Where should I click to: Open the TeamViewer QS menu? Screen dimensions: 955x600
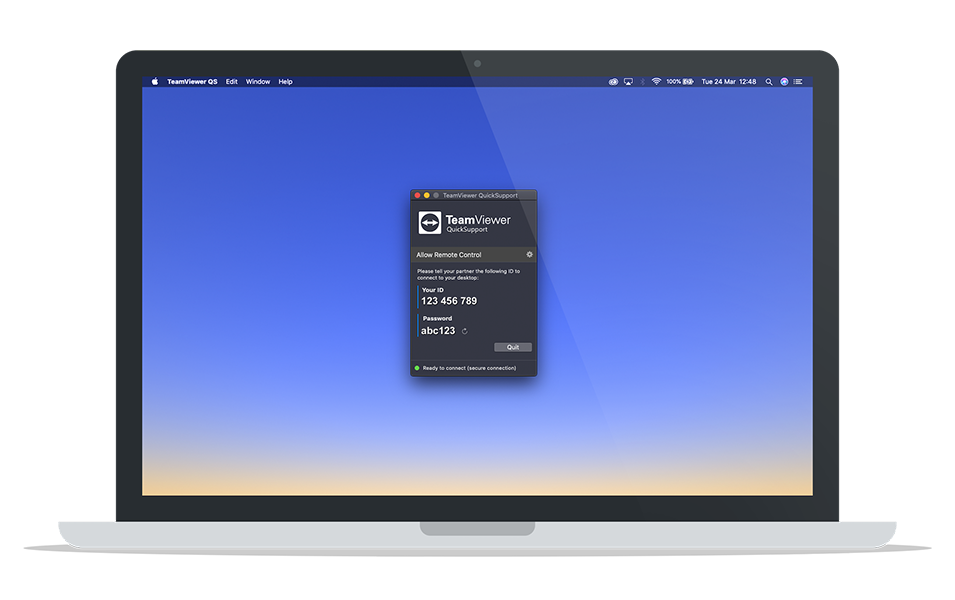pos(192,82)
